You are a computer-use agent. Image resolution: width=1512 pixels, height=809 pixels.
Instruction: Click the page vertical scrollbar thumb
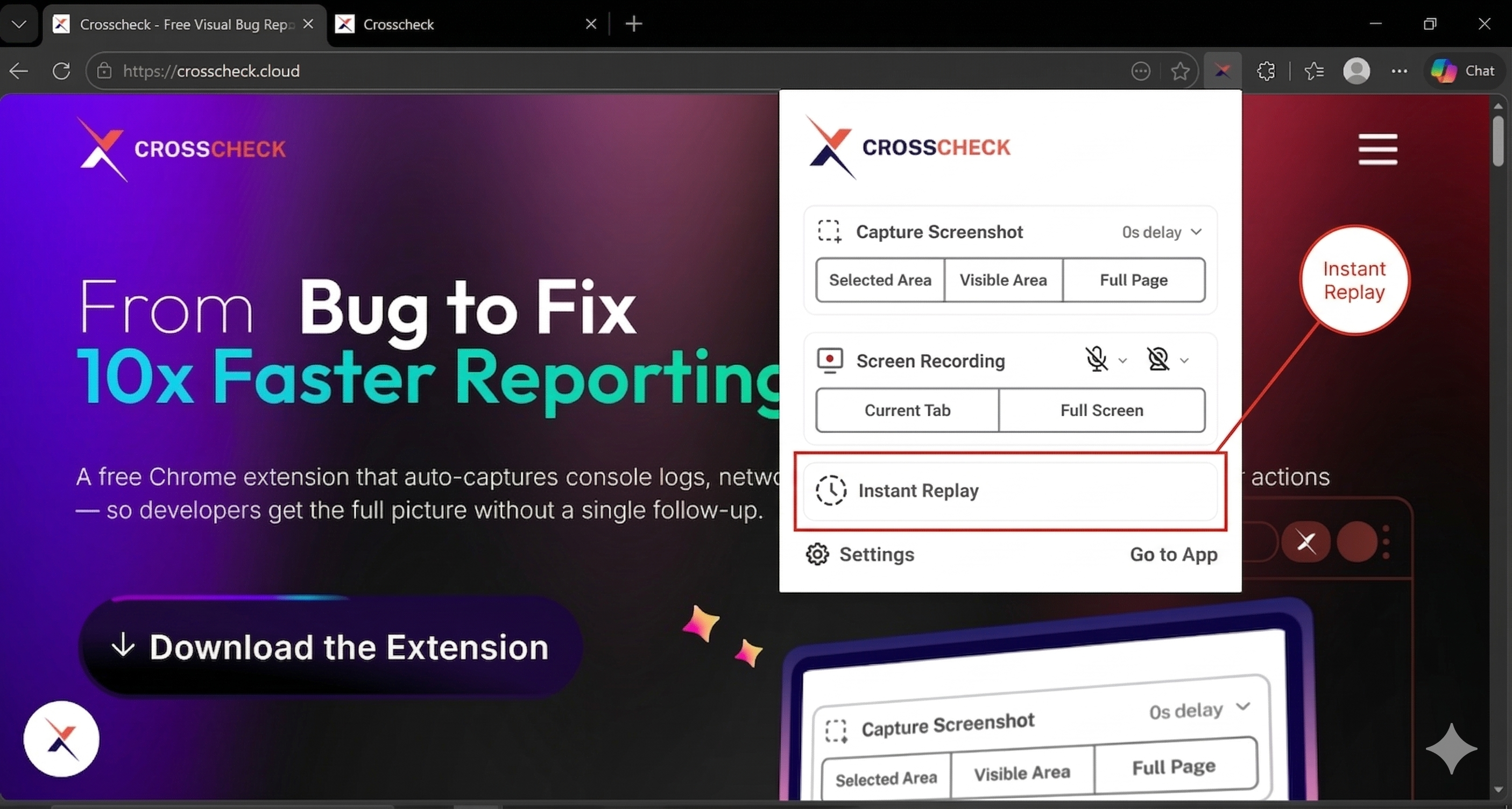pyautogui.click(x=1498, y=141)
